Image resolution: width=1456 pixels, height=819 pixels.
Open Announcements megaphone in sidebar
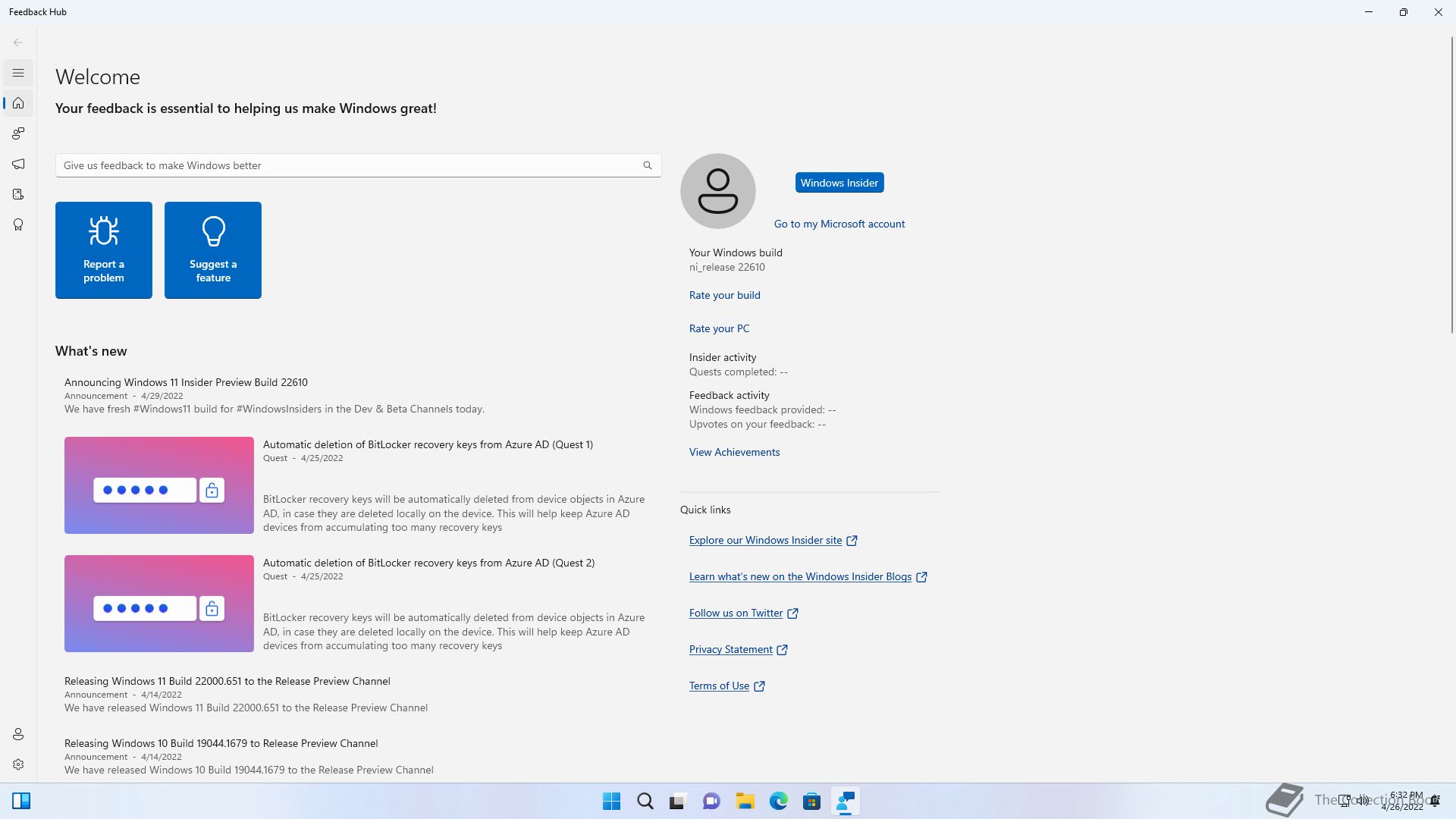point(18,164)
